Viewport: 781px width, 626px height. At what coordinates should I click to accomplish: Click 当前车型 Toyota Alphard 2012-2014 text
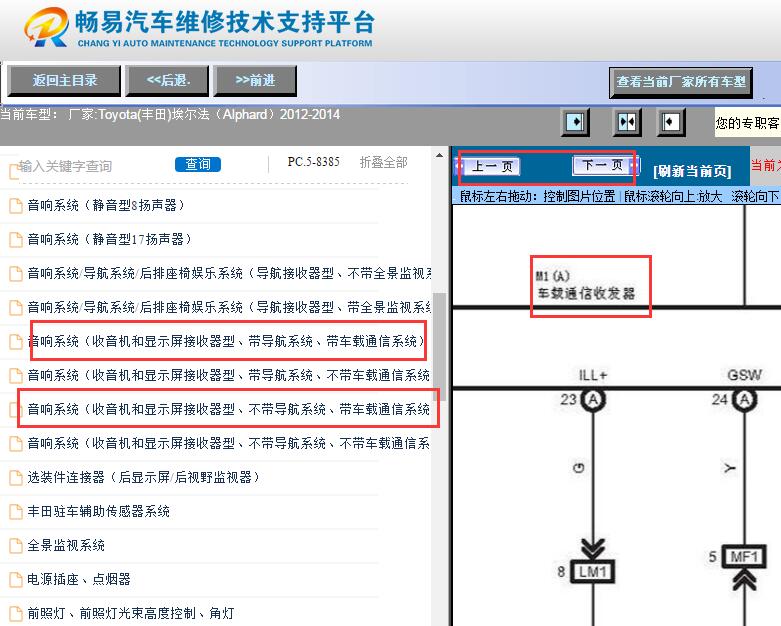[x=170, y=115]
